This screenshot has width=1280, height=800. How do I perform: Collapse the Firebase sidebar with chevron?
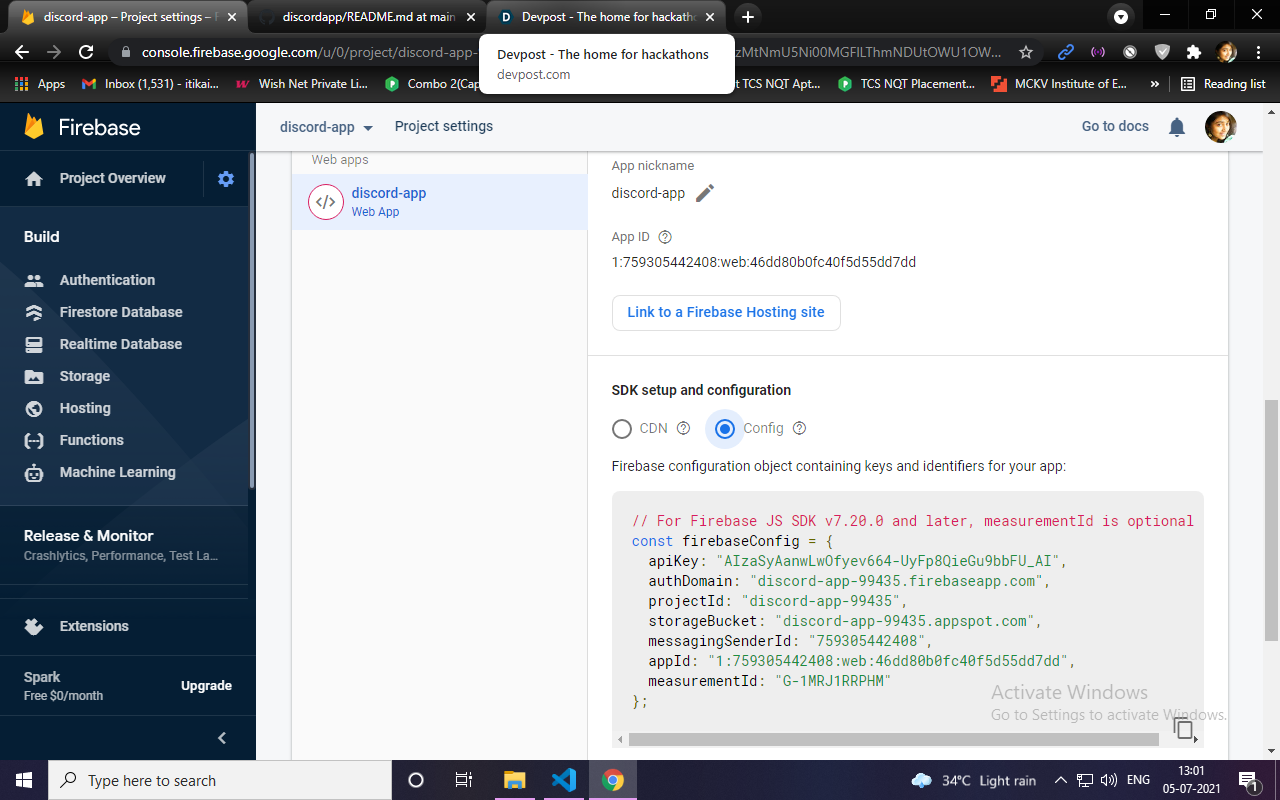point(222,738)
